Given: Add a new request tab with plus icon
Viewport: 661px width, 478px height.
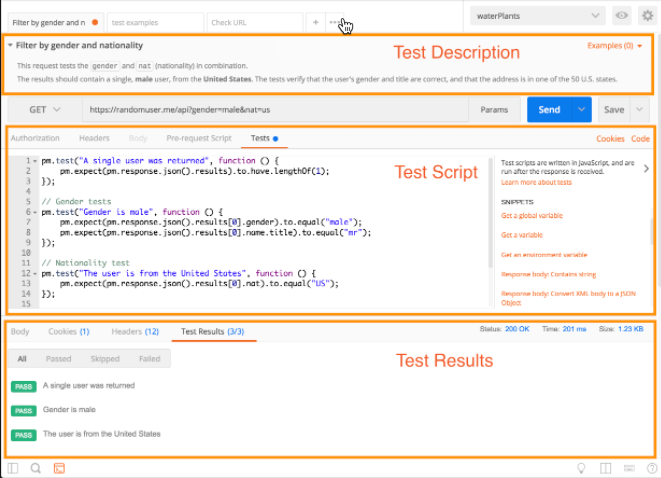Looking at the screenshot, I should [x=315, y=22].
